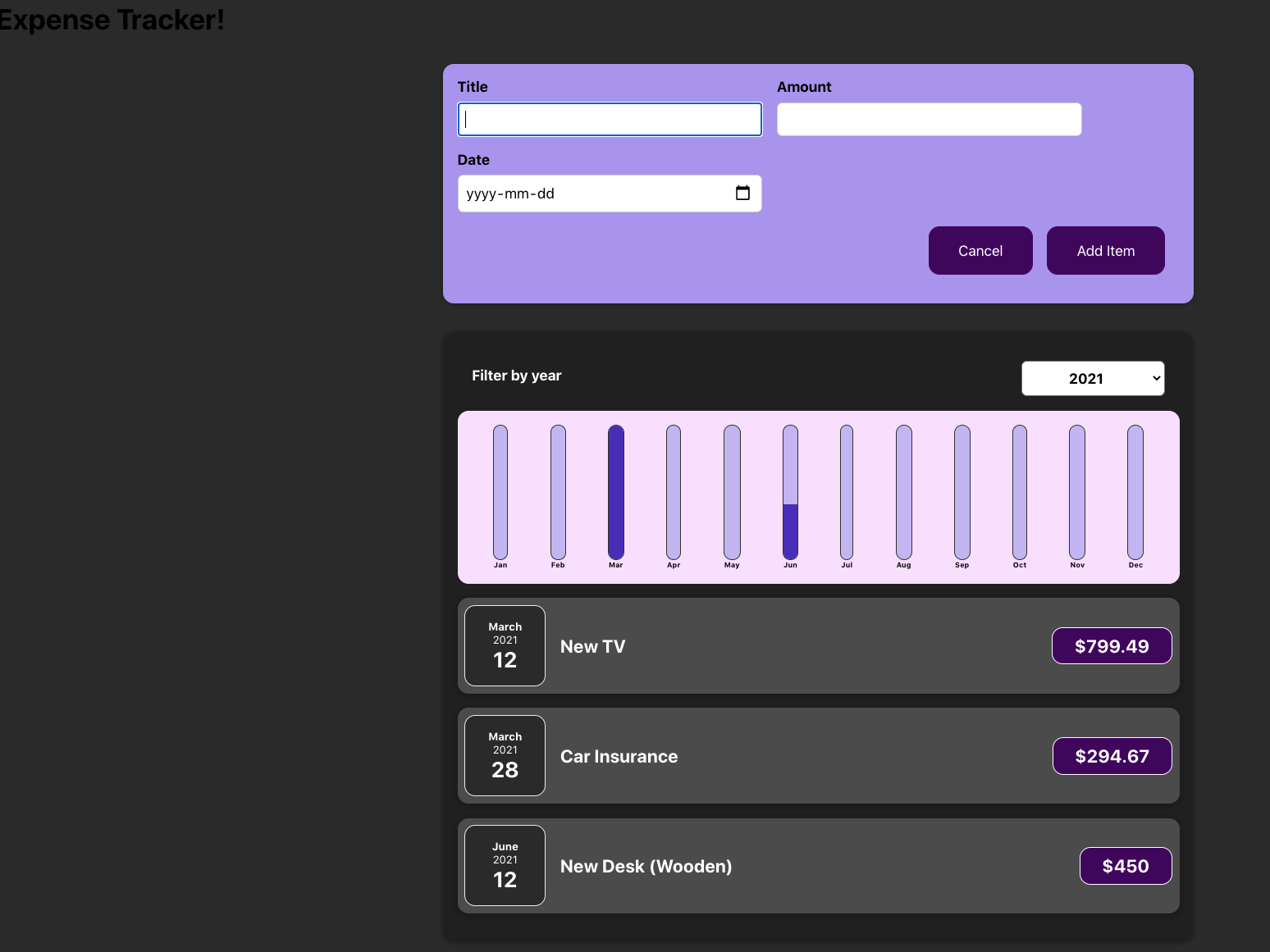Click the Add Item button
Screen dimensions: 1270x952
[x=1106, y=250]
